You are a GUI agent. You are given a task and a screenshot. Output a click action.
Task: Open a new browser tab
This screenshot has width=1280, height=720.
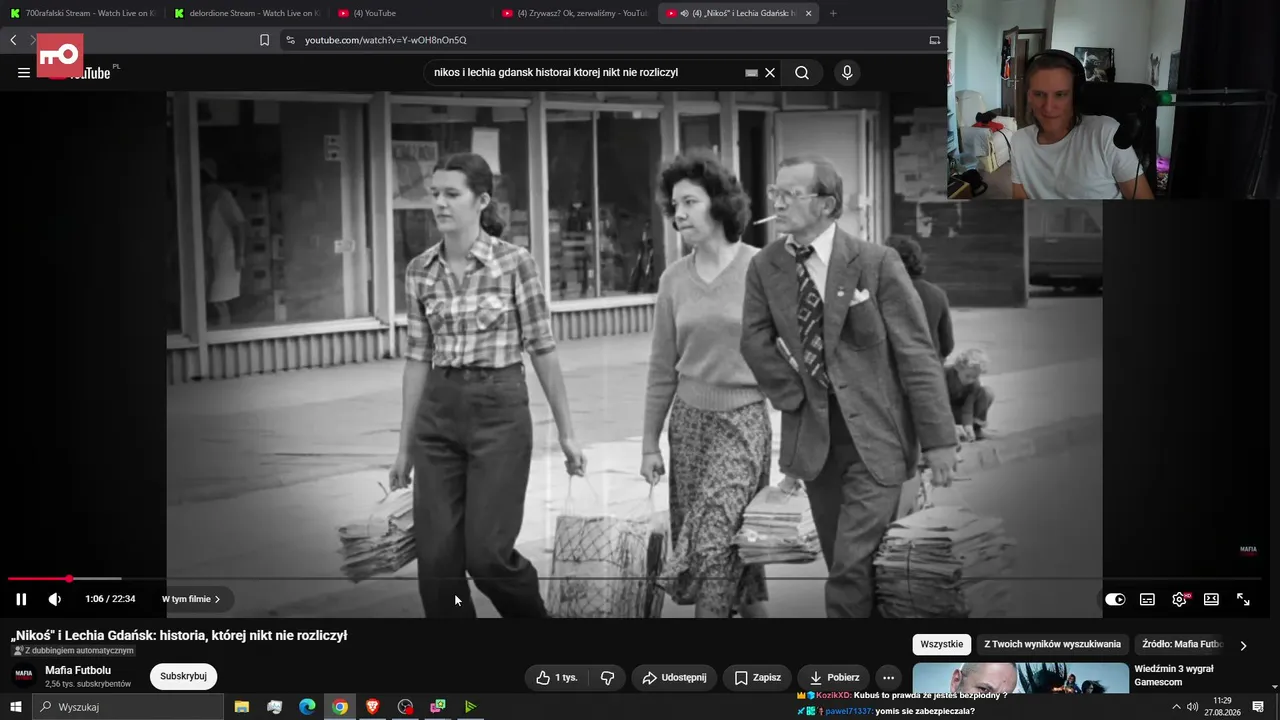(x=833, y=13)
